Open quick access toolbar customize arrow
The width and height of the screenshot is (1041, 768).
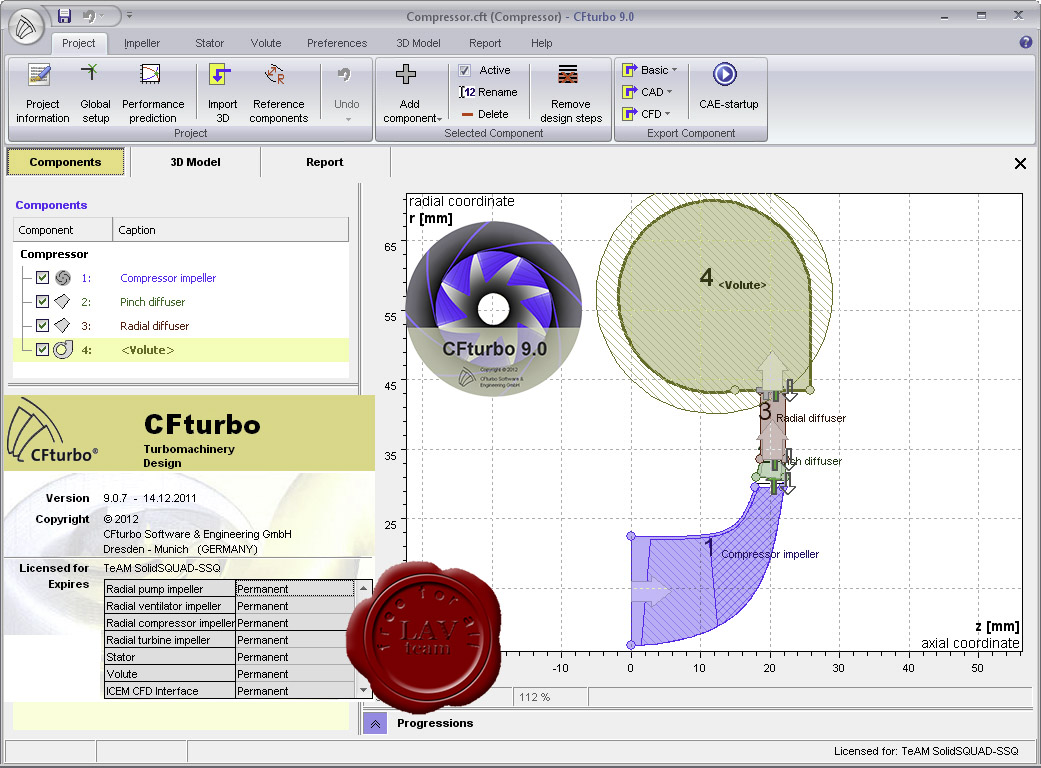pos(129,15)
